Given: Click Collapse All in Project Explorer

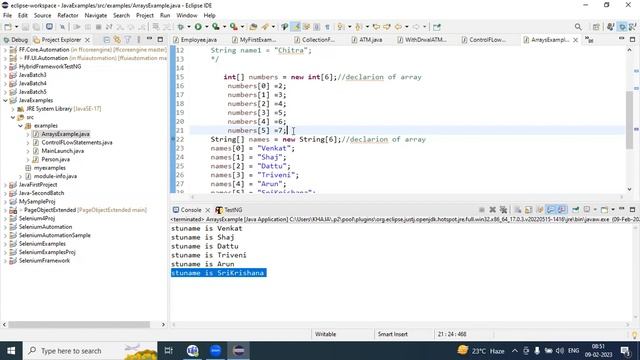Looking at the screenshot, I should point(107,40).
